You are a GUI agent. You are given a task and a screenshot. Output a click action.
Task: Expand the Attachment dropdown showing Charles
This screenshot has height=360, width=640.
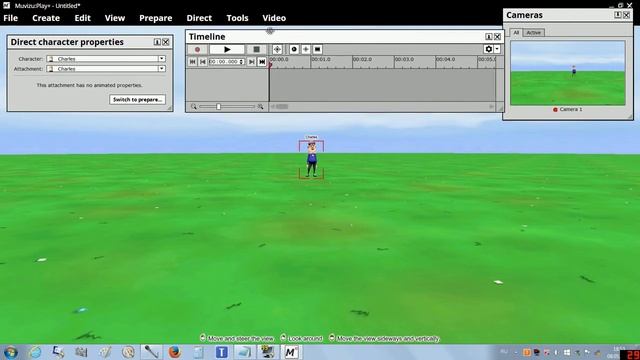pos(162,69)
